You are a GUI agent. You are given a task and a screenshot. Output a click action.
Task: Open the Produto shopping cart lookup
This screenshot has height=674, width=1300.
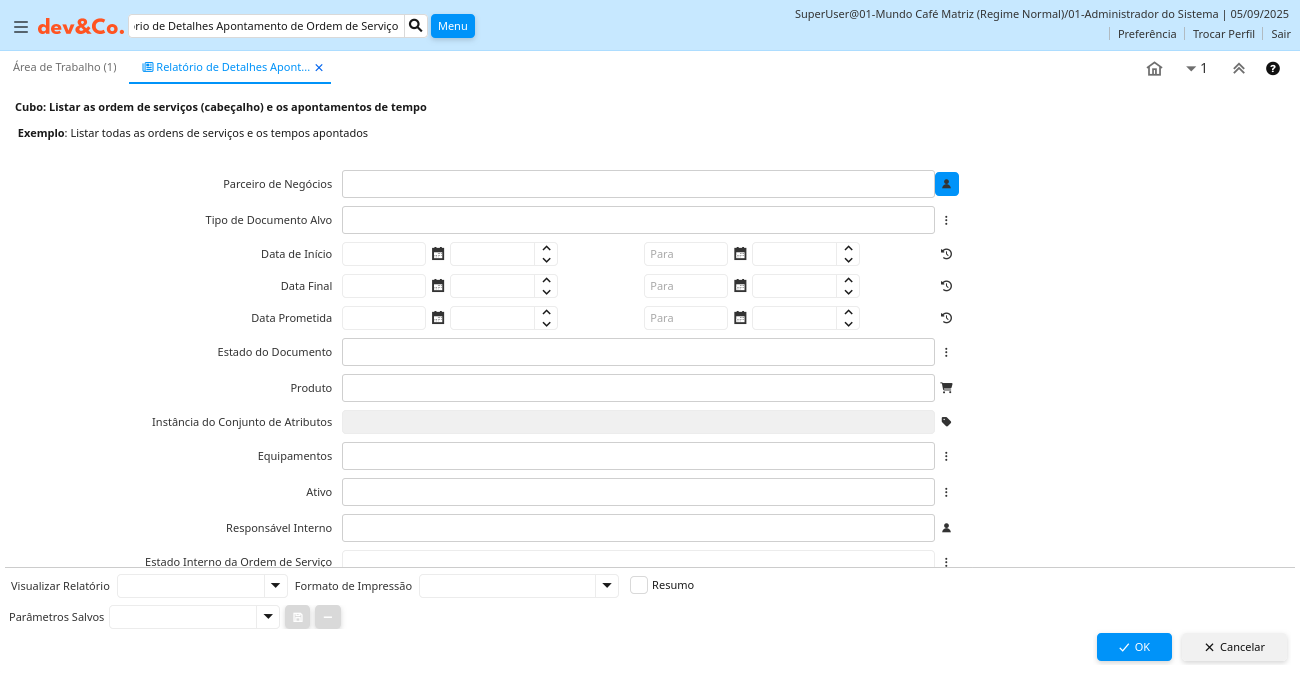click(x=946, y=387)
